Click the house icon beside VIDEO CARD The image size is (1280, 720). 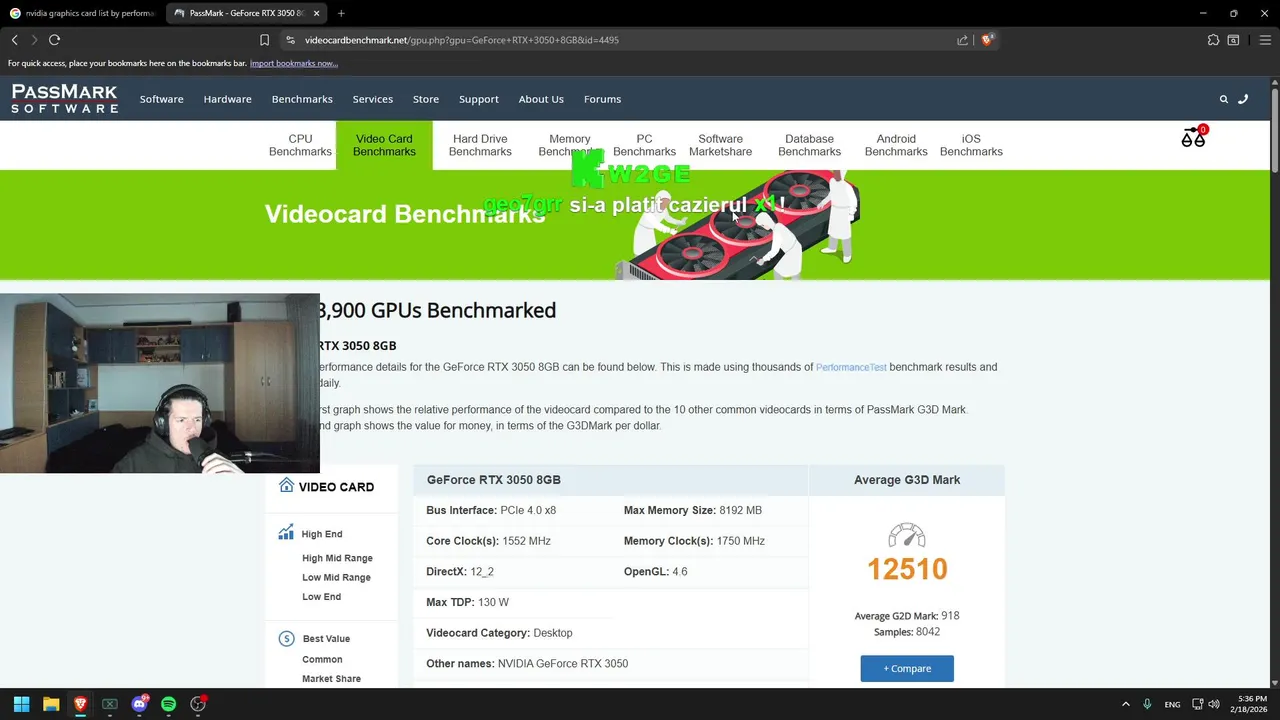pyautogui.click(x=287, y=485)
